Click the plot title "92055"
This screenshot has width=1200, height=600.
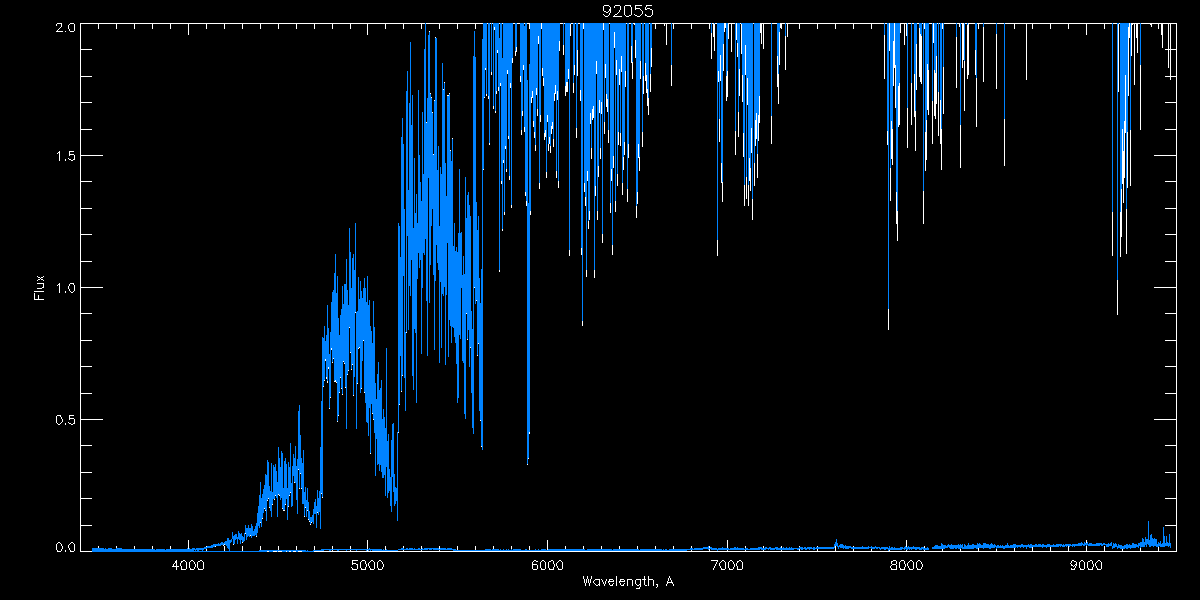[628, 11]
